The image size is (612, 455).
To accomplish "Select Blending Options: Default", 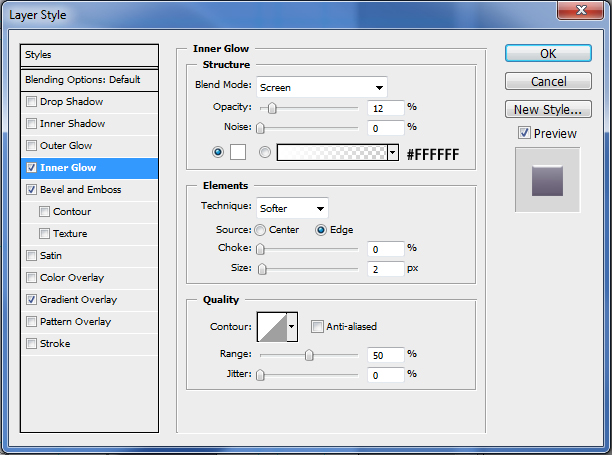I will coord(89,80).
